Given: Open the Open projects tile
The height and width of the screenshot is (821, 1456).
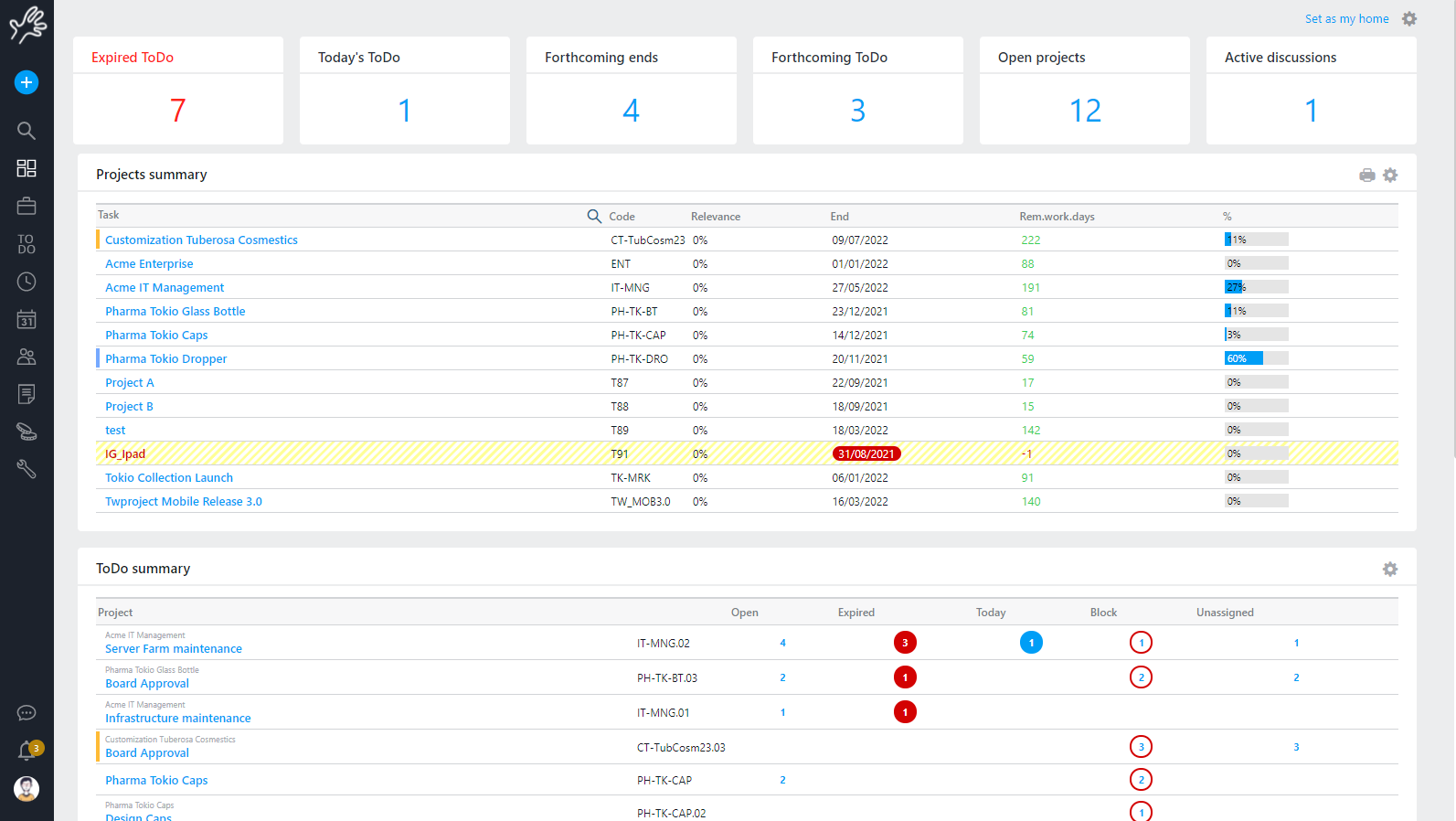Looking at the screenshot, I should pyautogui.click(x=1085, y=91).
